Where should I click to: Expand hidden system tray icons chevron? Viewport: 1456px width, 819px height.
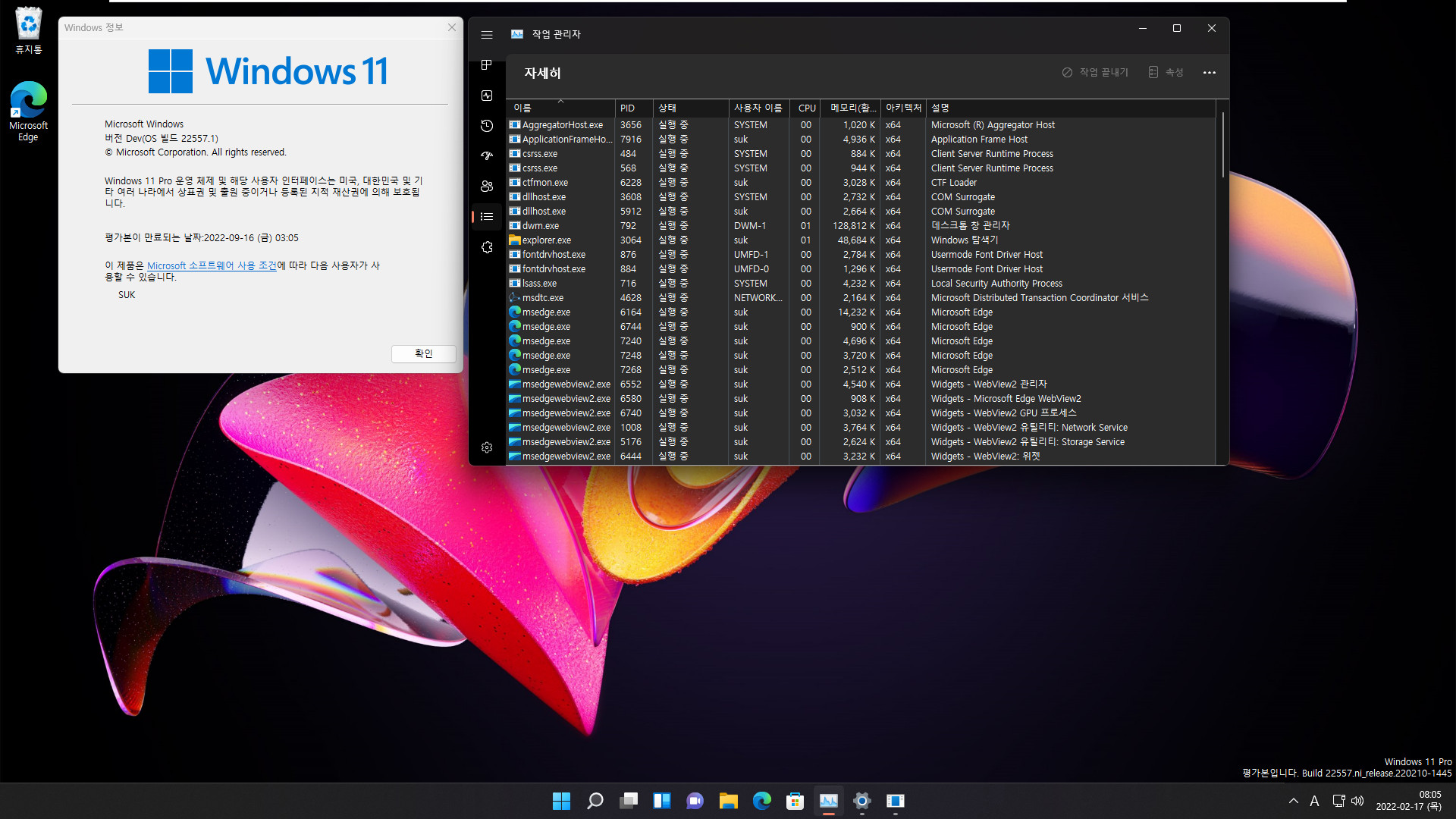1294,801
